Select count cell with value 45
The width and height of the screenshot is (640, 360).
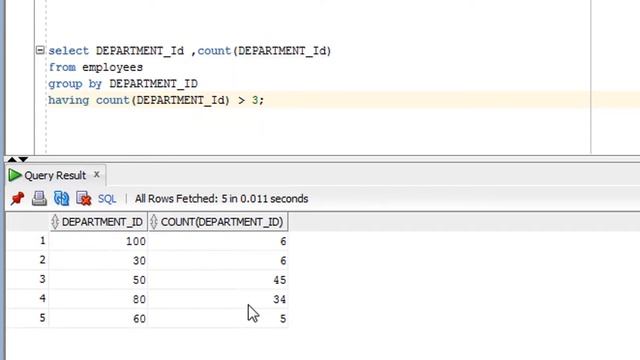pyautogui.click(x=218, y=280)
